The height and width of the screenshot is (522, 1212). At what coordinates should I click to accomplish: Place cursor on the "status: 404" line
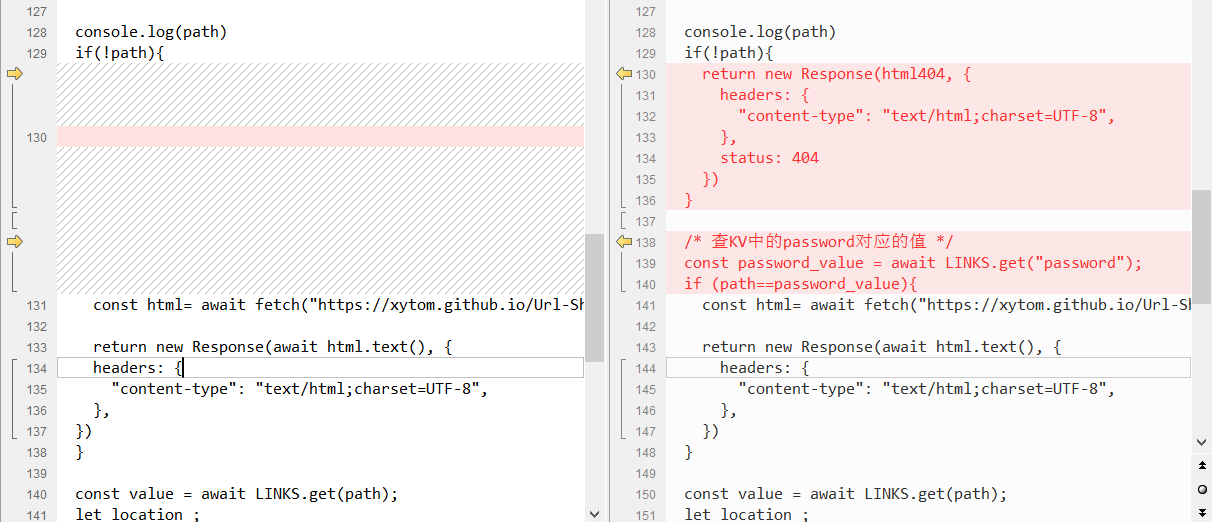[769, 158]
